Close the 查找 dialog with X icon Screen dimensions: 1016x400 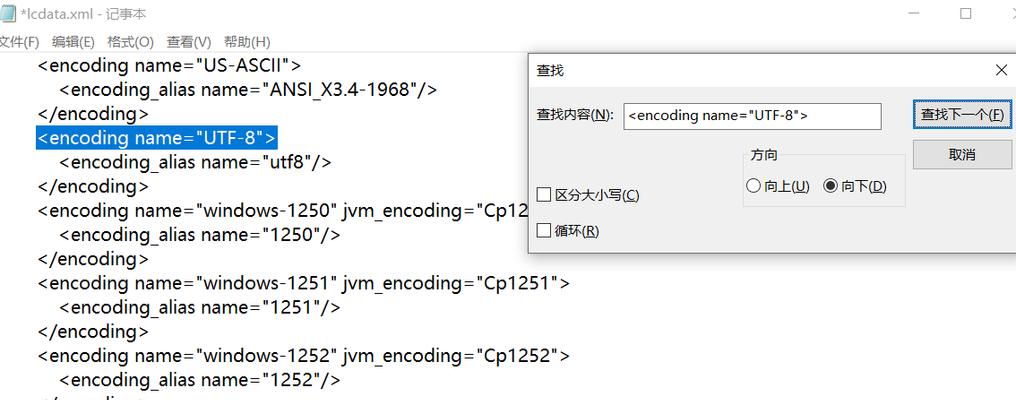pos(1001,70)
